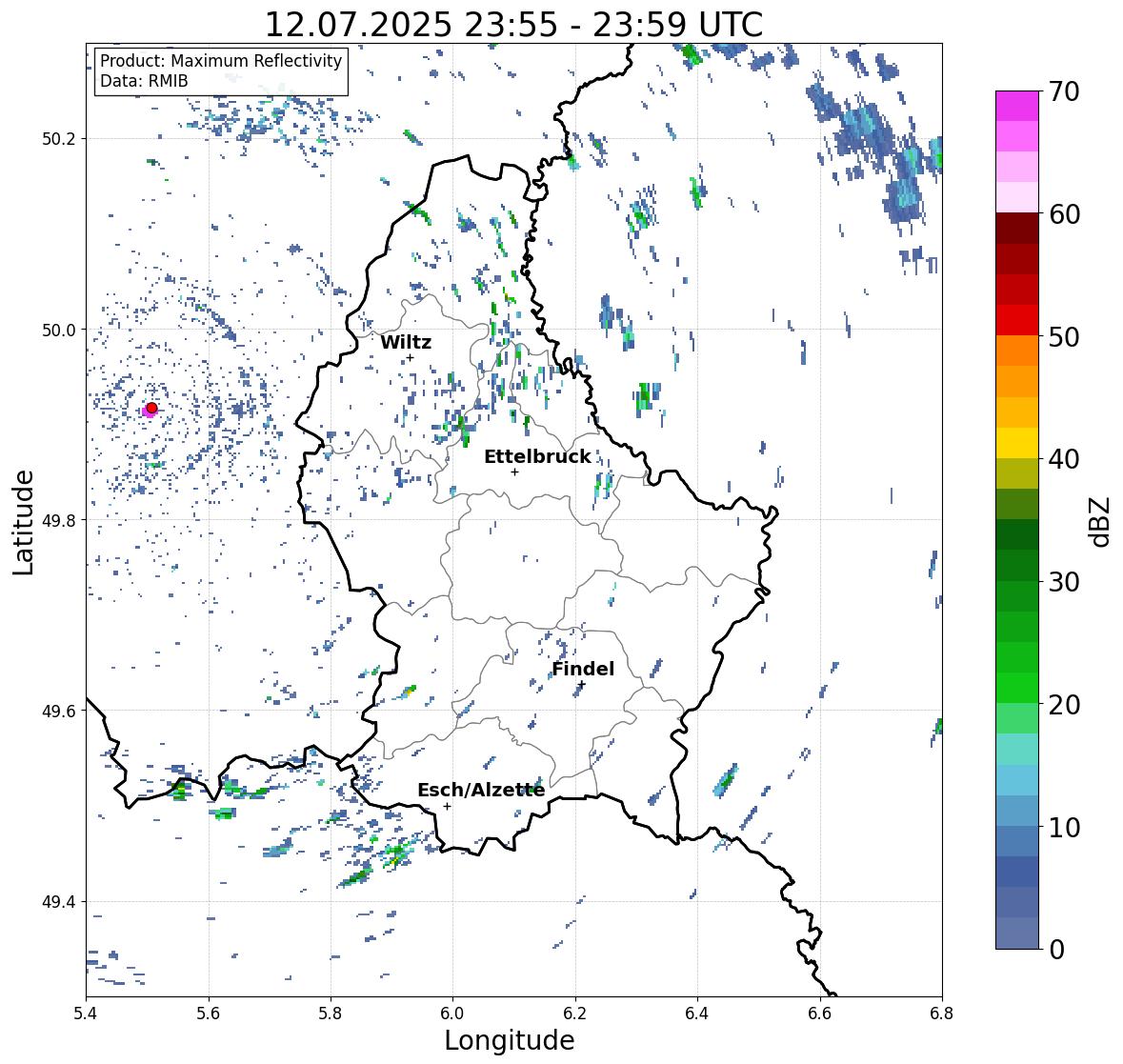This screenshot has height=1064, width=1123.
Task: Click the 6.6 longitude tick label
Action: click(819, 1014)
